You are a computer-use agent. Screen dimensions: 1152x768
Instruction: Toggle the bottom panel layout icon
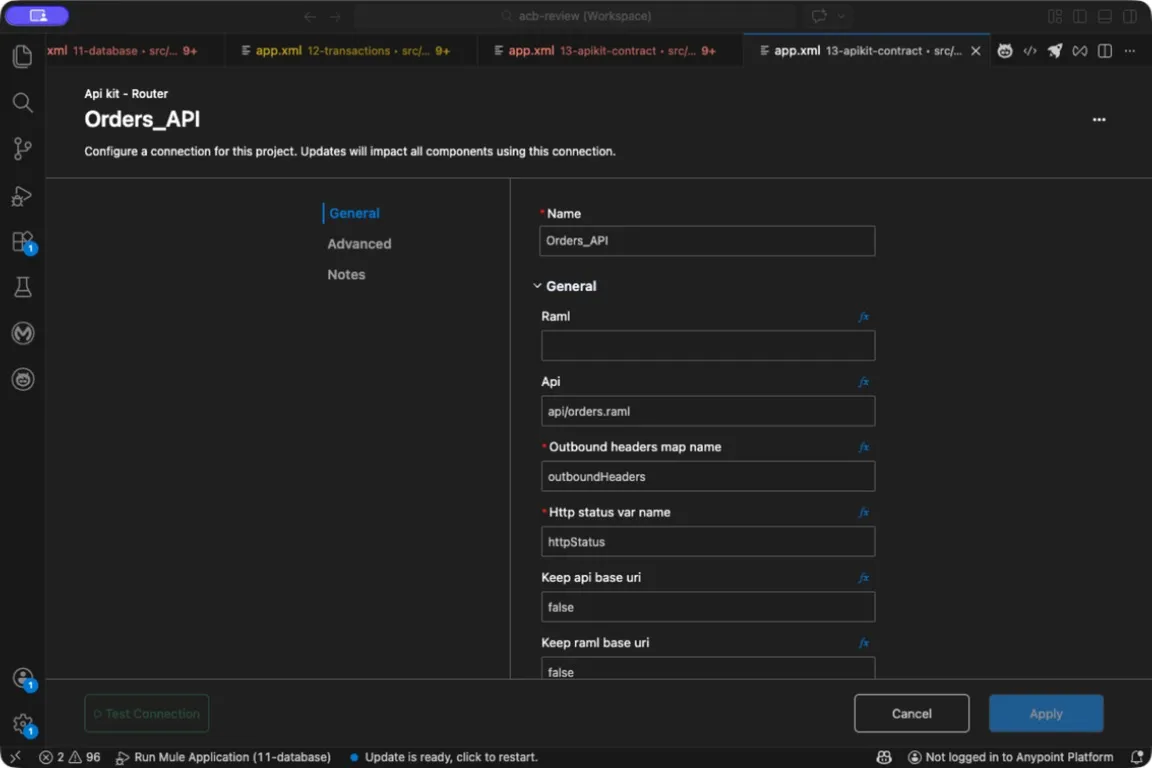click(x=1104, y=16)
